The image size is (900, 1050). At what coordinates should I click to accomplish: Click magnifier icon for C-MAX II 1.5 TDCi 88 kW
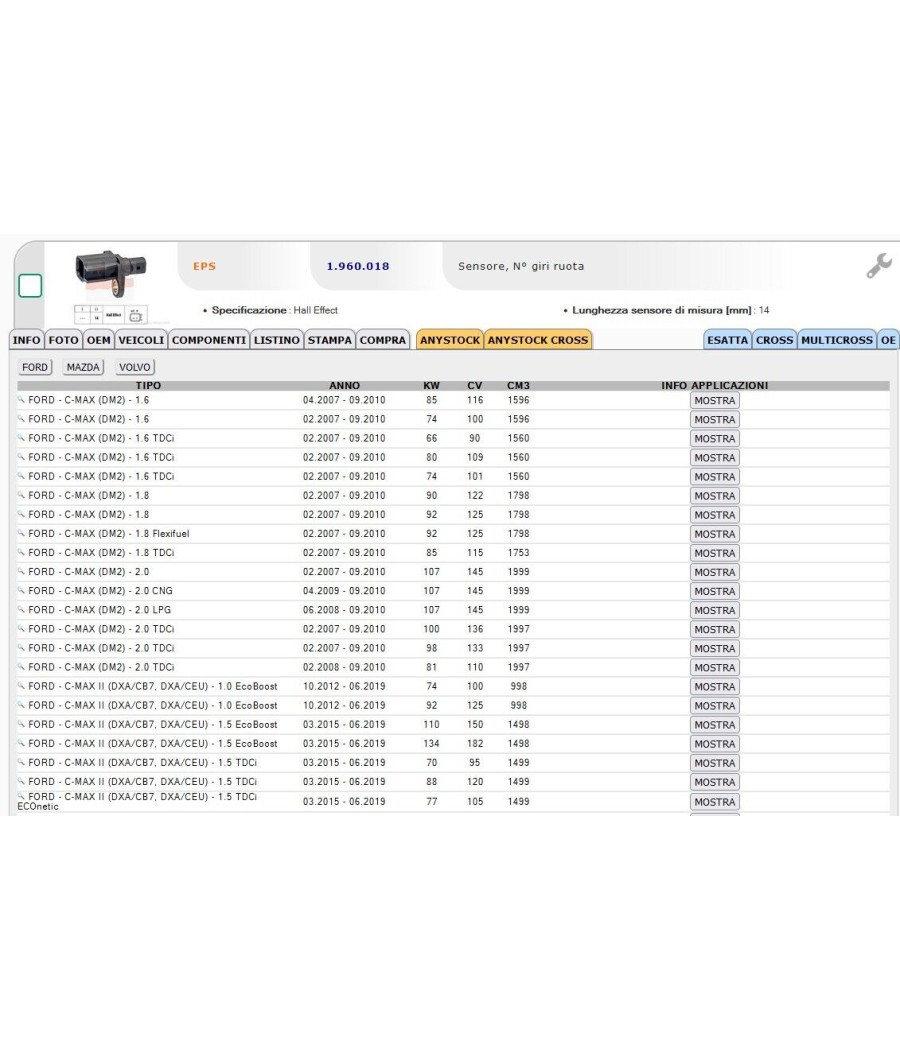(x=21, y=781)
